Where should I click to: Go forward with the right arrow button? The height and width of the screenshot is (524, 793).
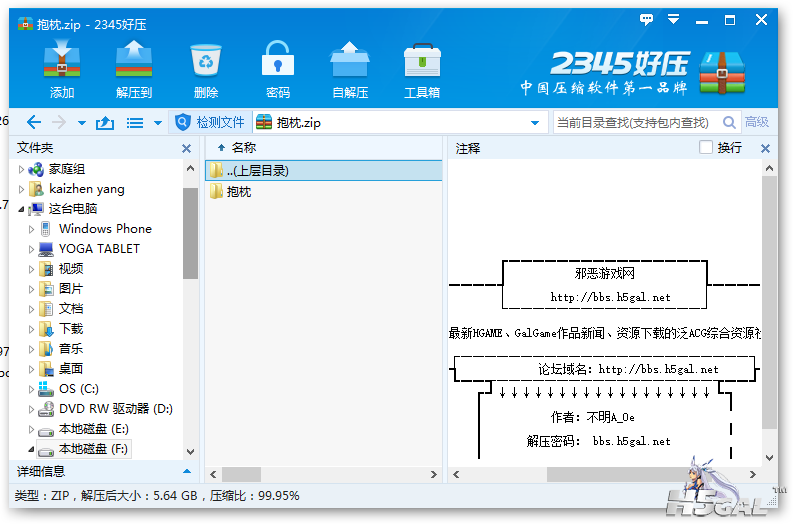pyautogui.click(x=59, y=122)
